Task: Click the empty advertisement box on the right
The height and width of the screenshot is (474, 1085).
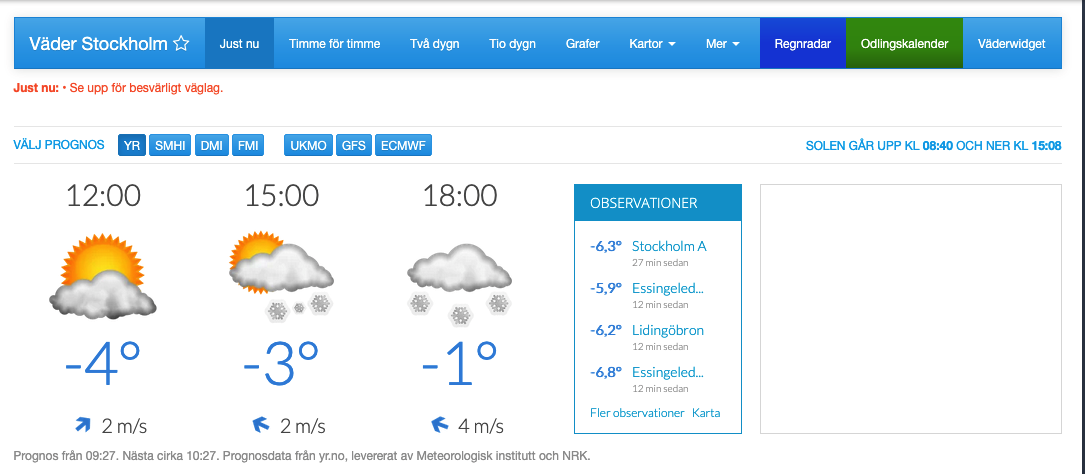Action: tap(910, 309)
